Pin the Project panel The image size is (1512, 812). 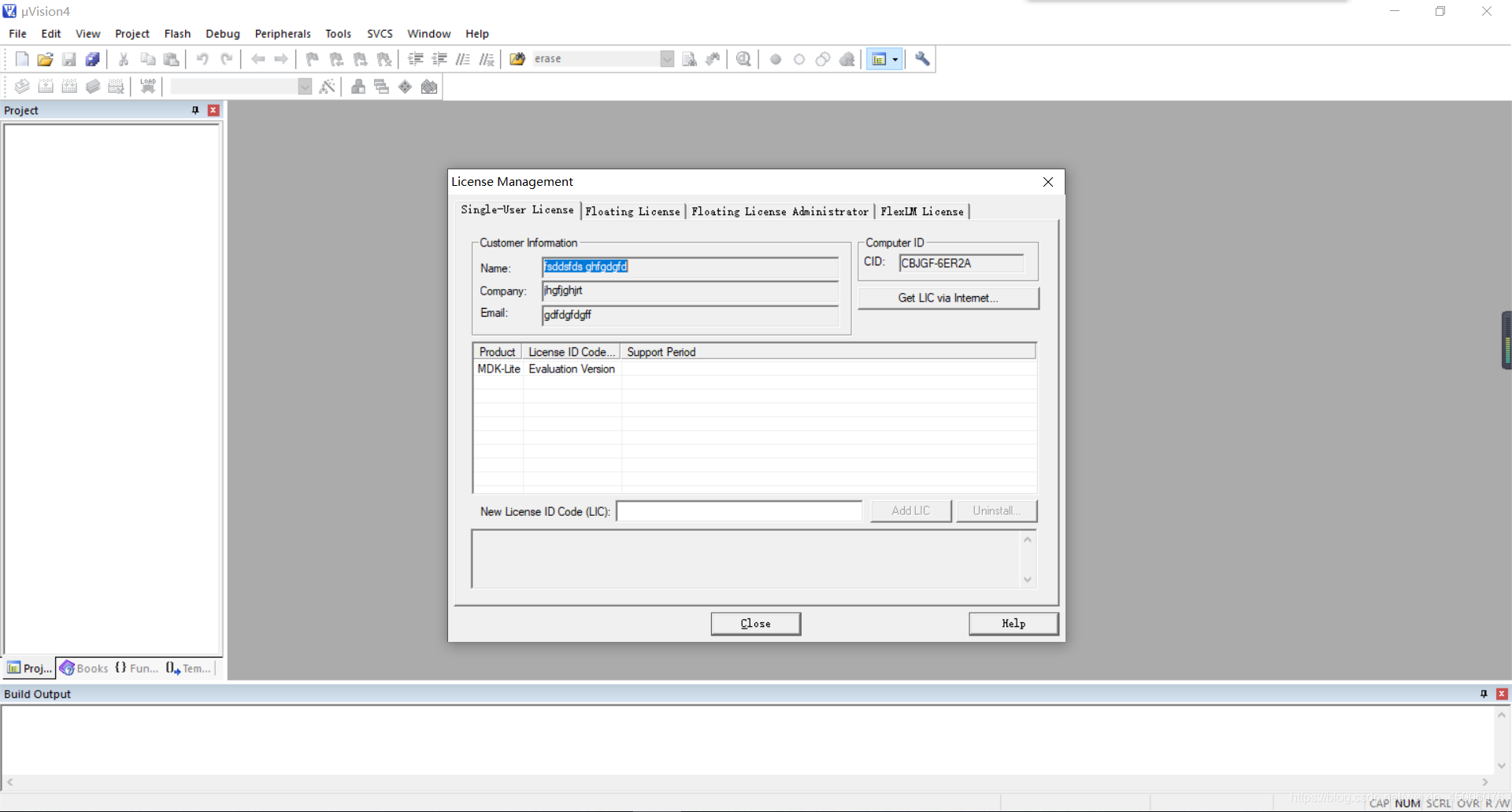coord(195,110)
